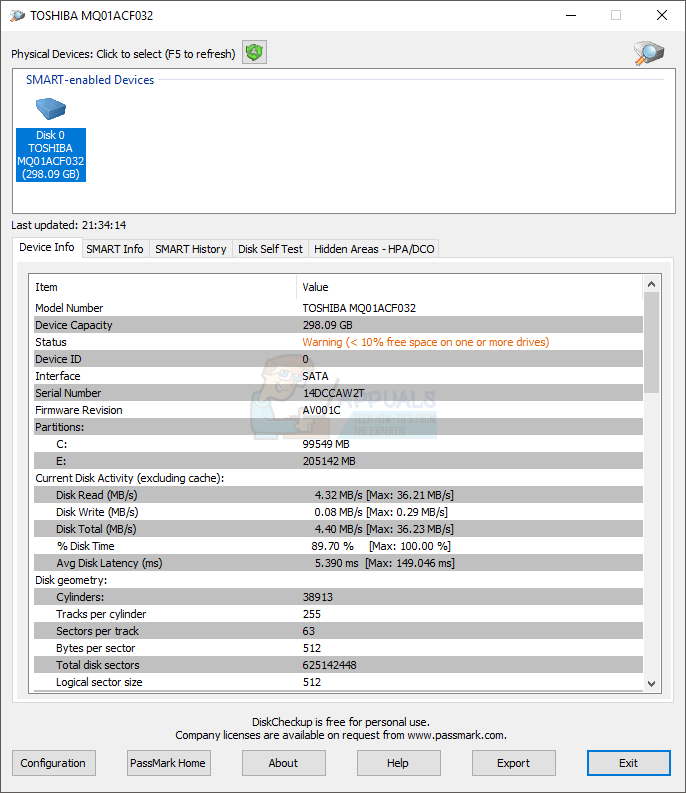The height and width of the screenshot is (793, 686).
Task: Select the Disk Write (MB/s) row
Action: click(x=338, y=512)
